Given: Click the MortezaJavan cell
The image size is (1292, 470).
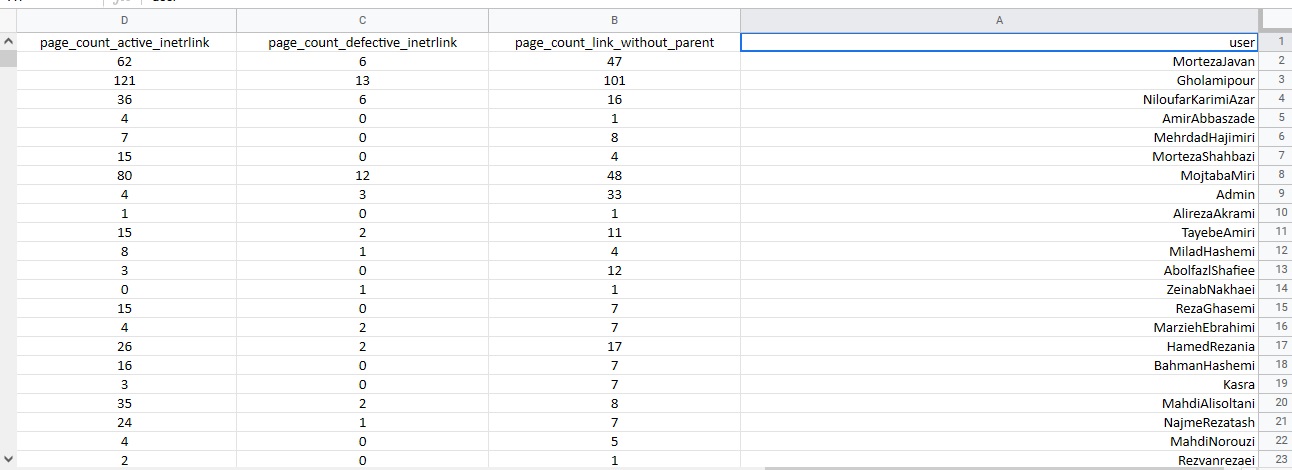Looking at the screenshot, I should (x=998, y=62).
